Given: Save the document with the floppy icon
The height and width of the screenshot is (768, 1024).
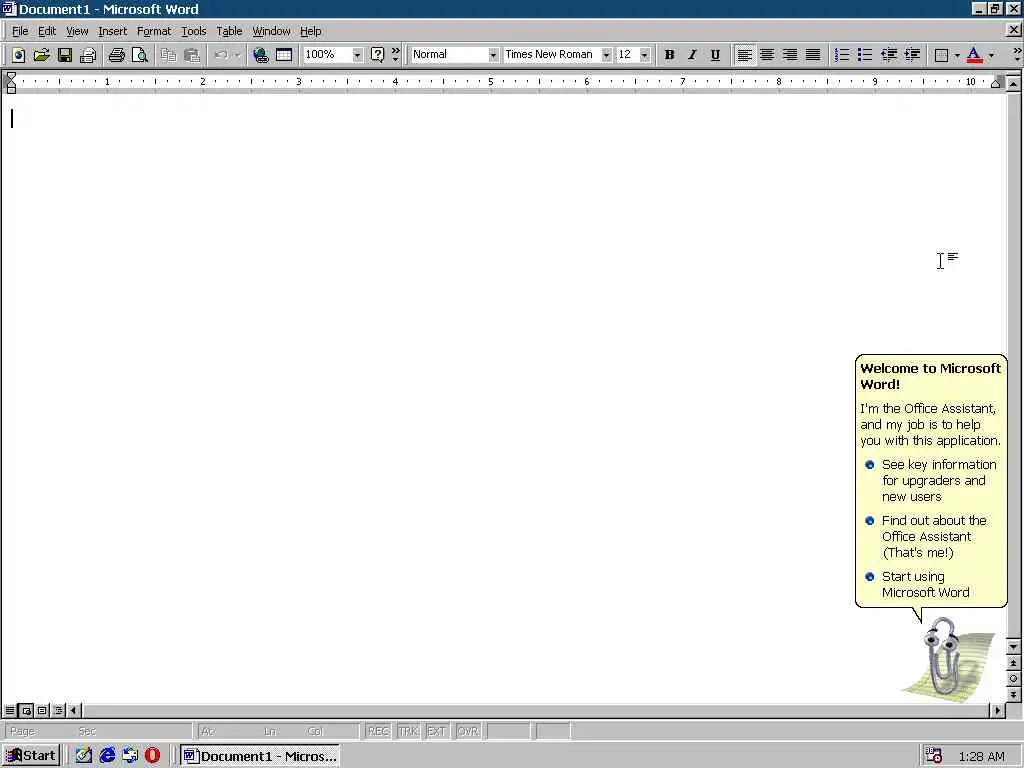Looking at the screenshot, I should click(x=65, y=55).
